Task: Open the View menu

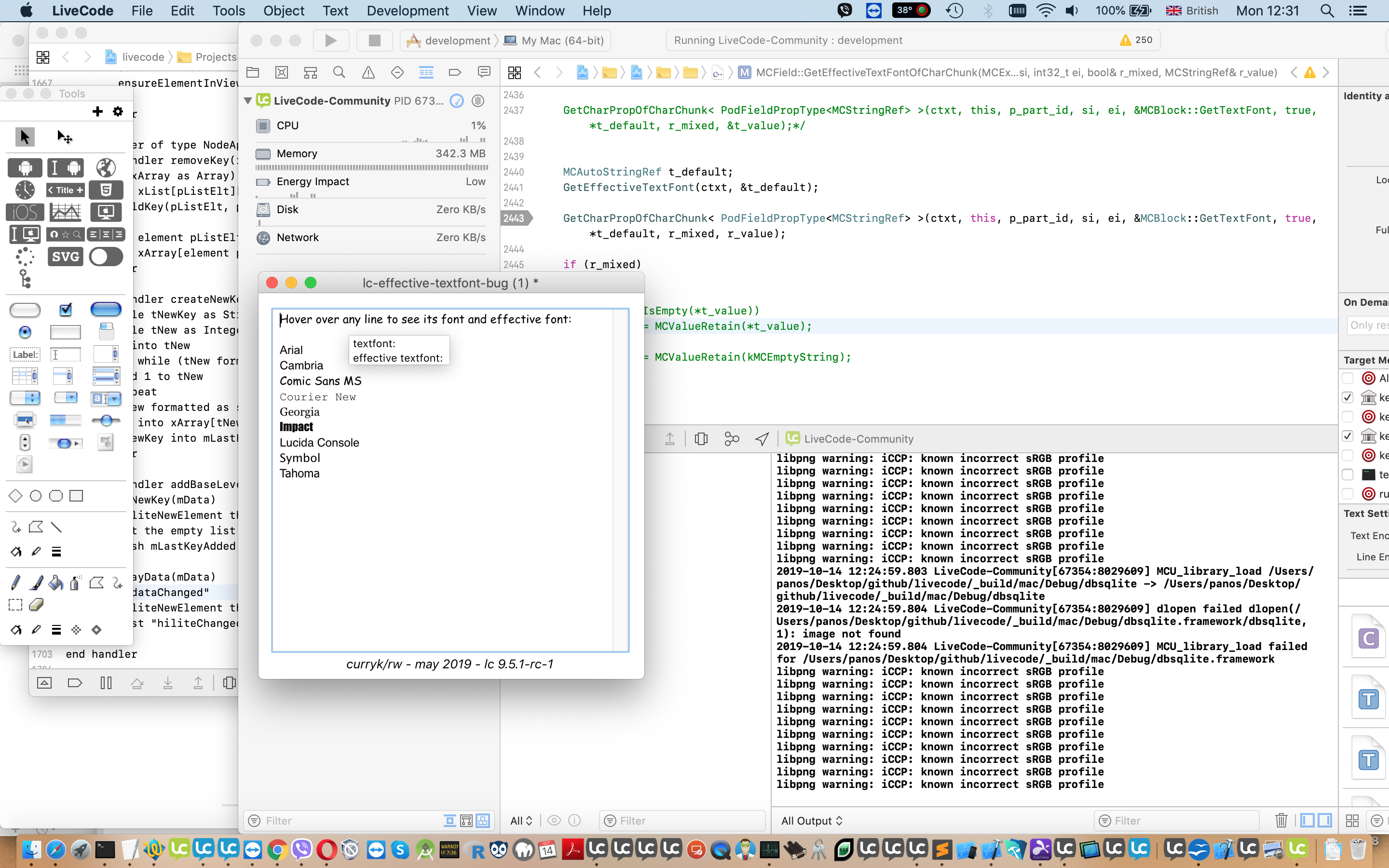Action: coord(481,10)
